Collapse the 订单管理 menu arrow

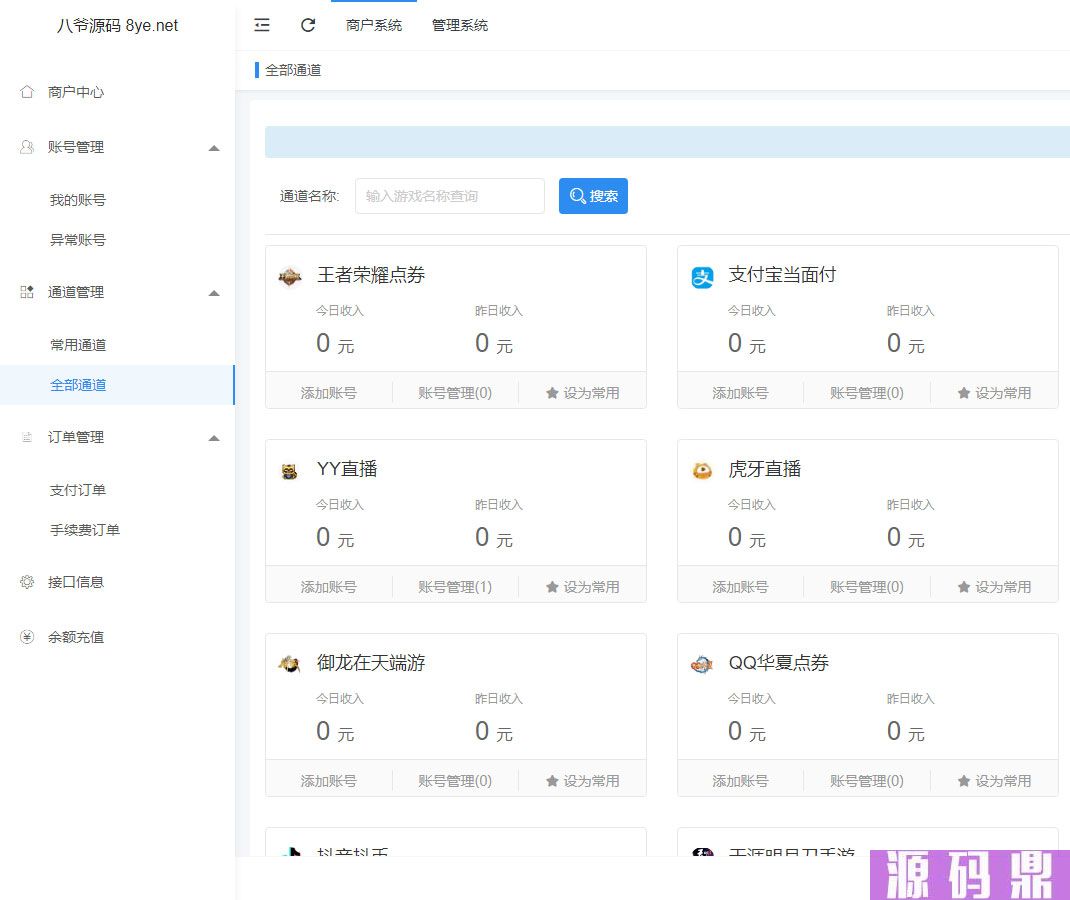click(x=214, y=438)
